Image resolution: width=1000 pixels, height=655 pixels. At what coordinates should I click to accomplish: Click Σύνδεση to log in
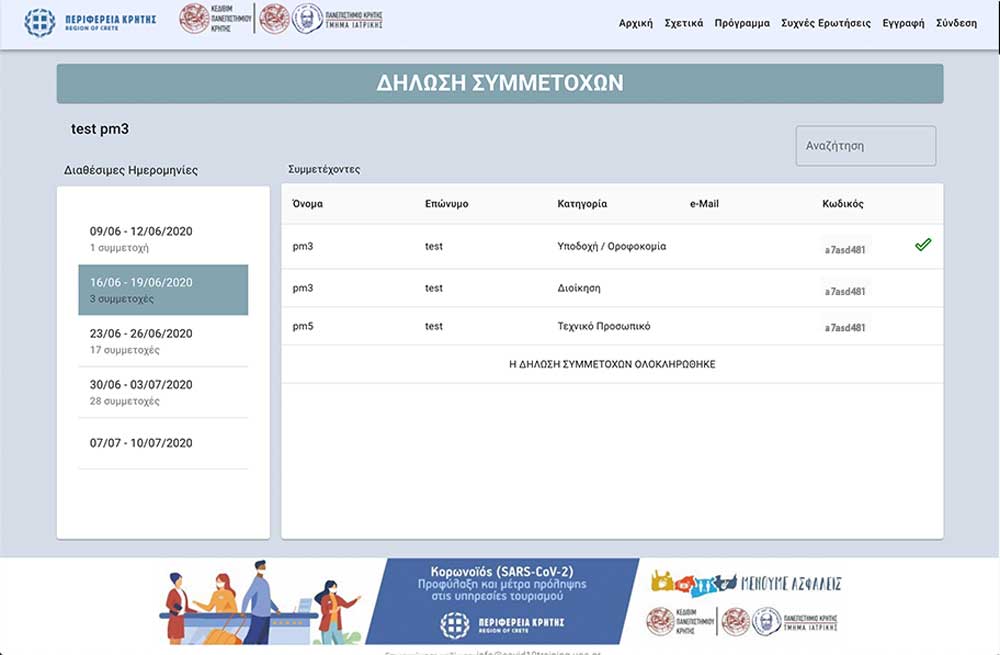coord(956,23)
